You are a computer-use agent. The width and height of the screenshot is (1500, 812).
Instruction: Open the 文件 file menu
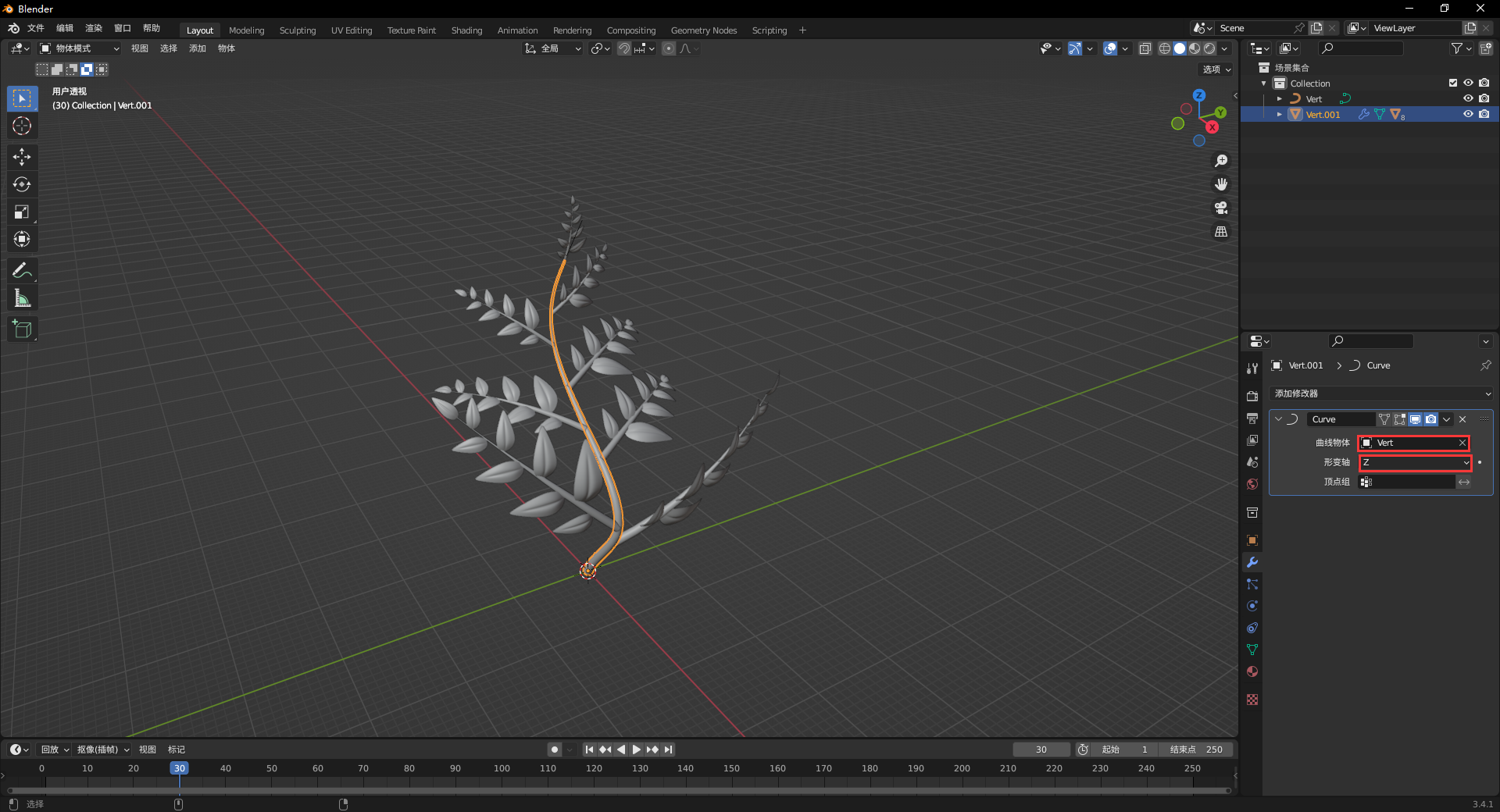pyautogui.click(x=36, y=28)
